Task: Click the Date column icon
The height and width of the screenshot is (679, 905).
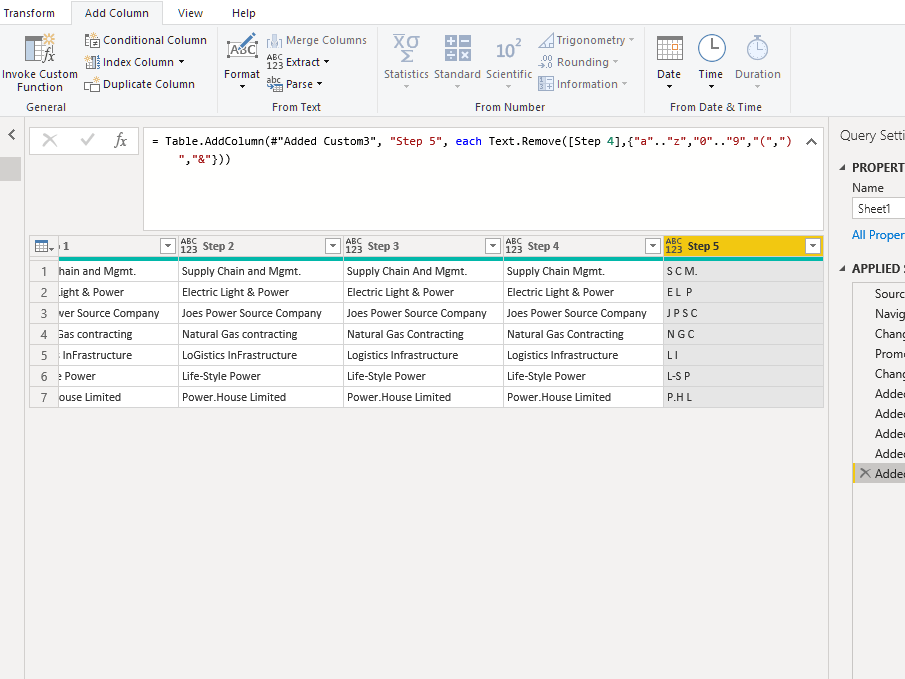Action: (669, 50)
